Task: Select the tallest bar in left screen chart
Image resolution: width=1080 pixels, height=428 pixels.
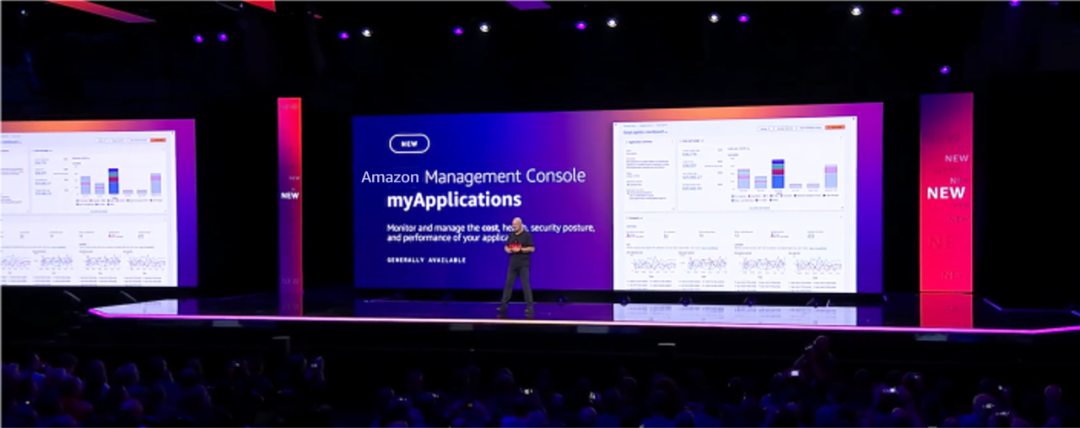Action: point(114,181)
